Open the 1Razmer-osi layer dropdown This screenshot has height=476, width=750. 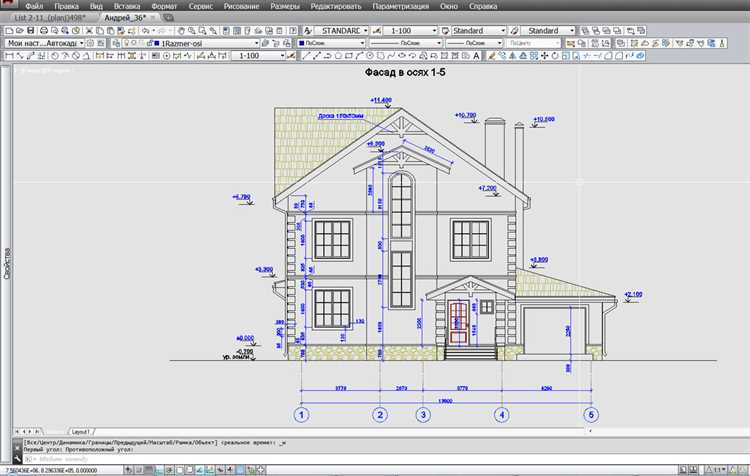click(256, 44)
